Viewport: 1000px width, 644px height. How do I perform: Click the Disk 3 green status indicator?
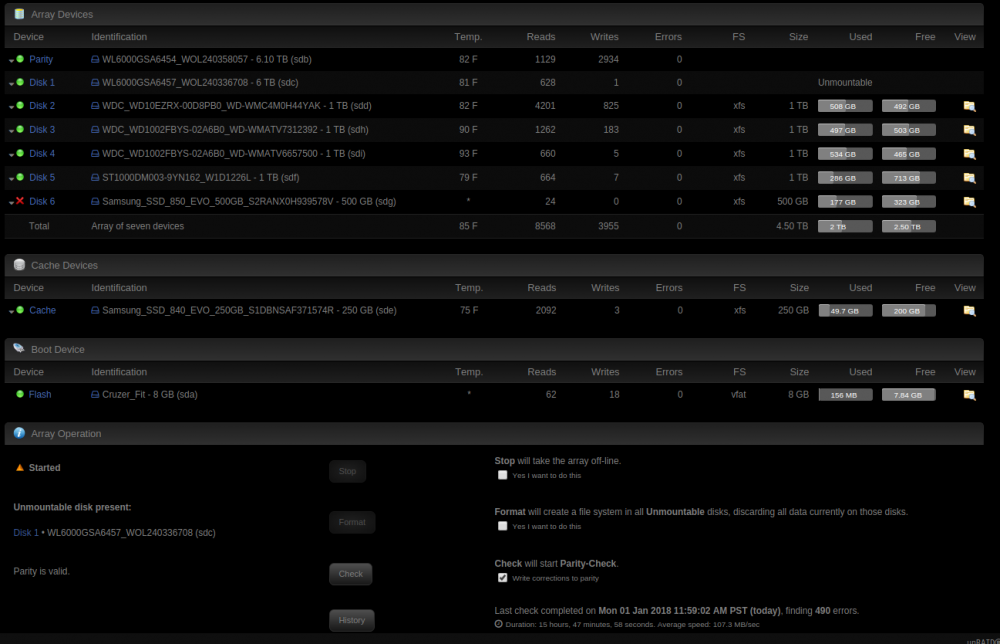[x=20, y=129]
